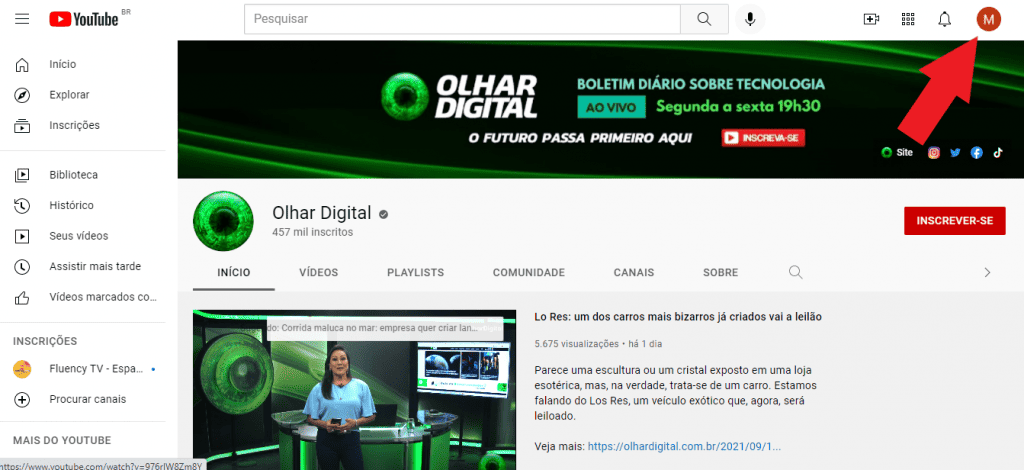Go to the COMUNIDADE tab

coord(529,273)
